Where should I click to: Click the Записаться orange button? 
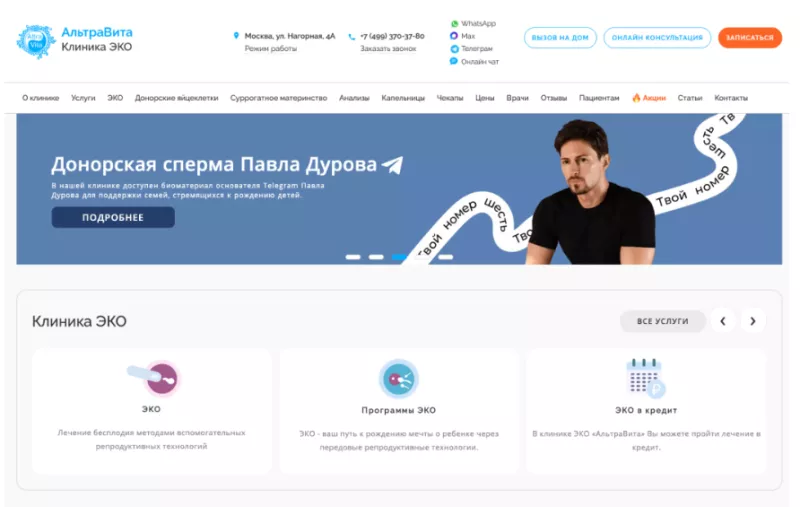[x=749, y=38]
